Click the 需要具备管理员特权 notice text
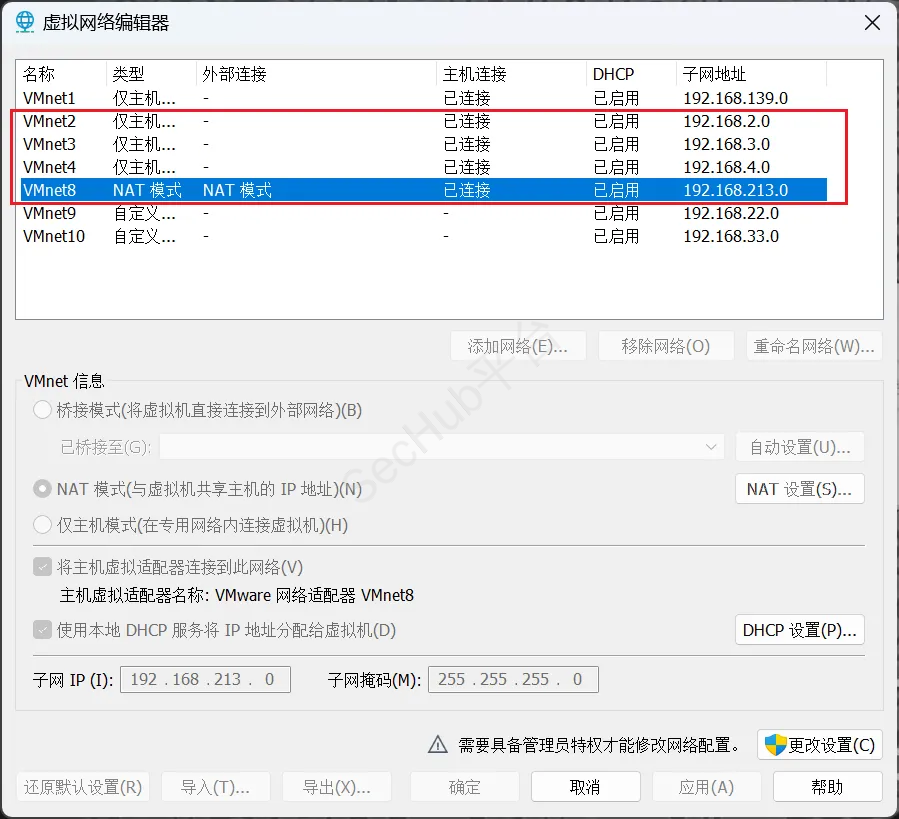 tap(599, 745)
